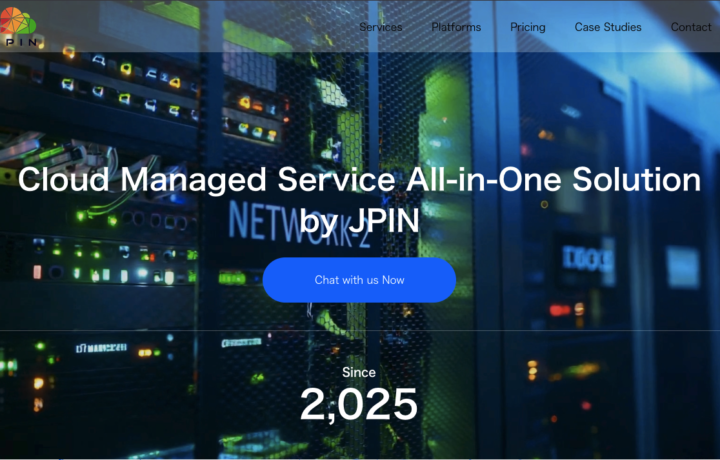Click the 2,025 counter number
This screenshot has width=720, height=460.
(x=359, y=404)
